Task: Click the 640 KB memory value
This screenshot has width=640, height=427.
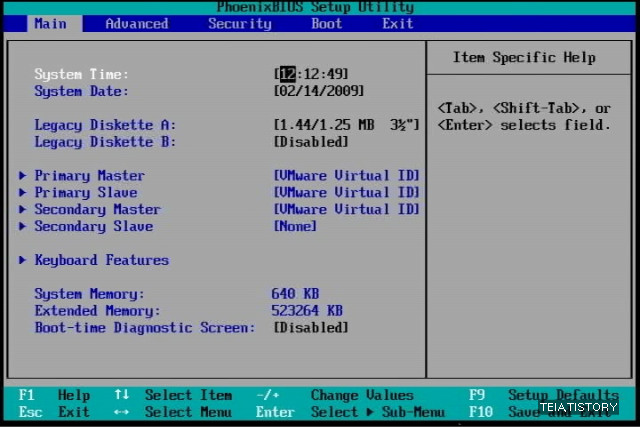Action: [295, 294]
